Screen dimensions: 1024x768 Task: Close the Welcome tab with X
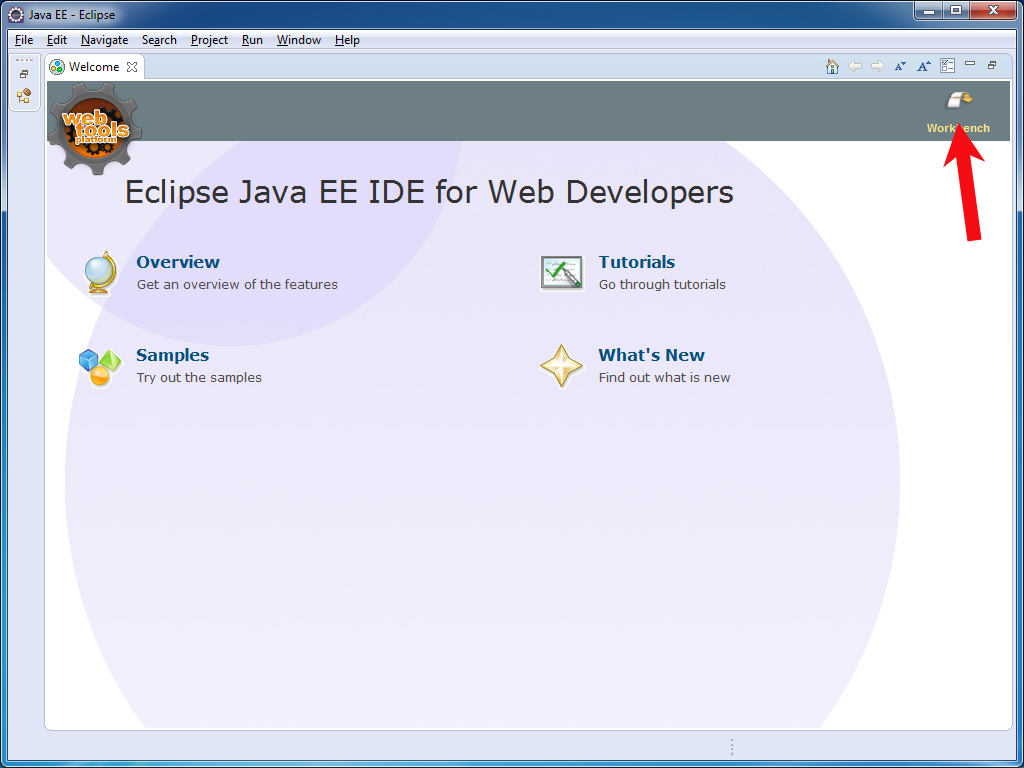(x=132, y=67)
